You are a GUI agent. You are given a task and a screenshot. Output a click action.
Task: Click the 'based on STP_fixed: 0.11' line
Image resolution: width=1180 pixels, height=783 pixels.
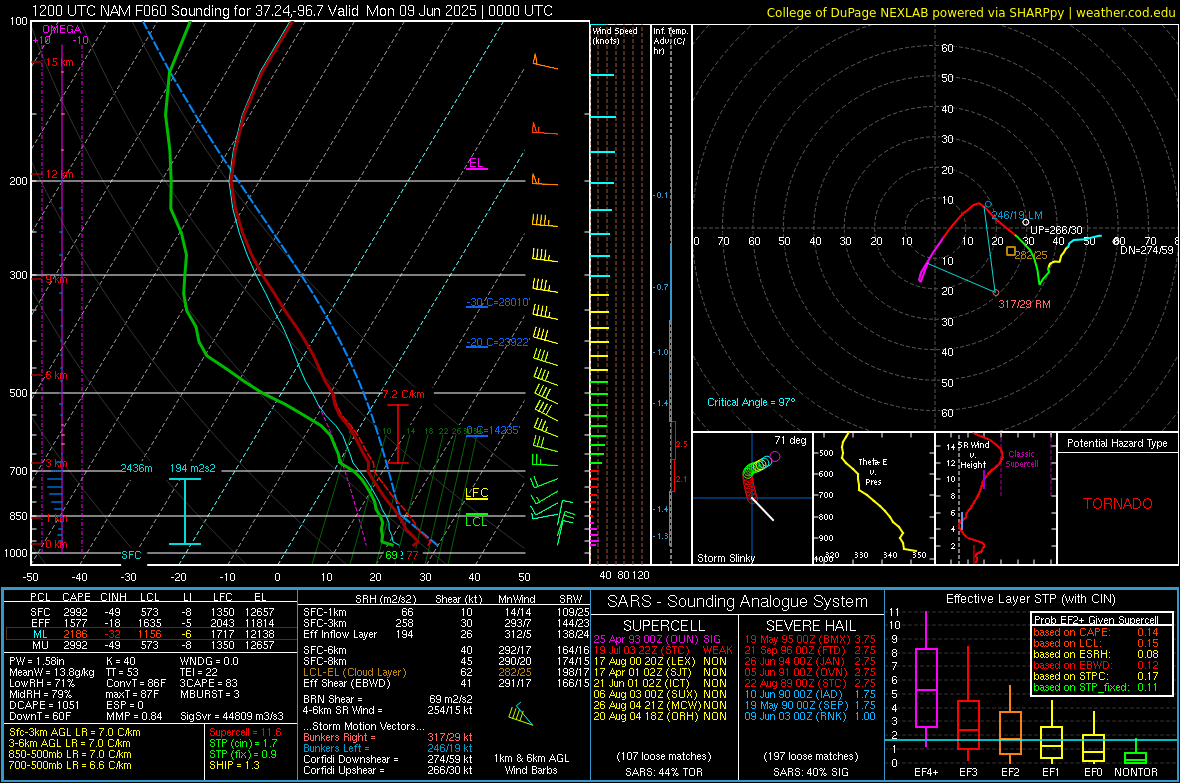1096,687
